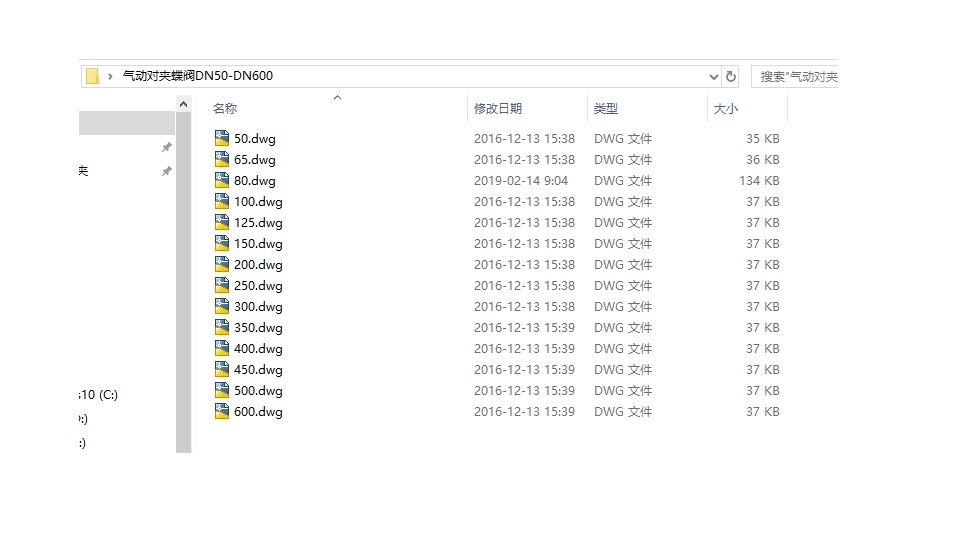The height and width of the screenshot is (540, 960).
Task: Sort files by 名称 column
Action: tap(225, 108)
